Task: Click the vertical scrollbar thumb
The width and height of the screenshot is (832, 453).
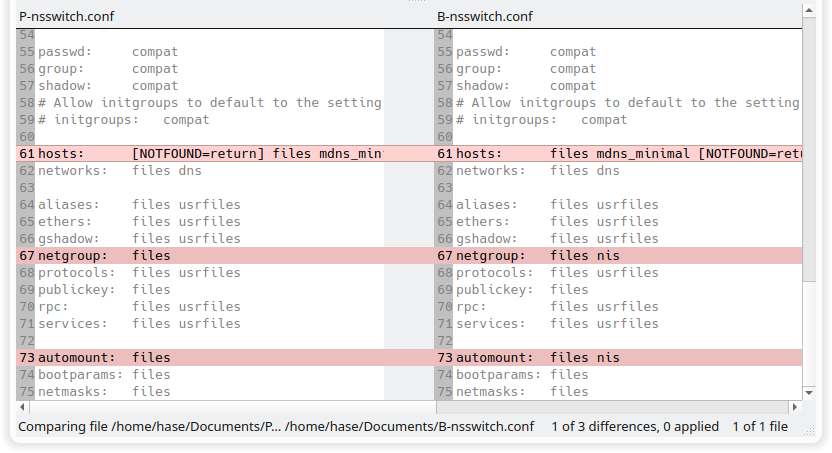Action: point(809,149)
